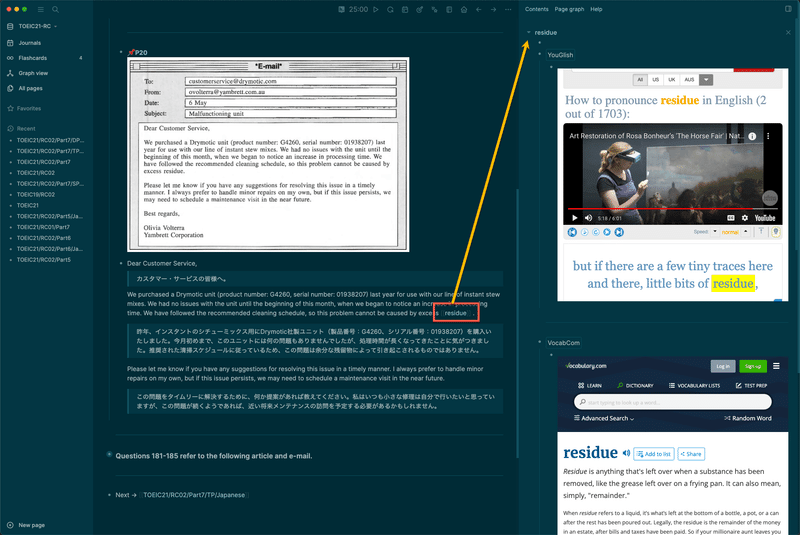Image resolution: width=800 pixels, height=535 pixels.
Task: Select the AUS accent filter
Action: 689,80
